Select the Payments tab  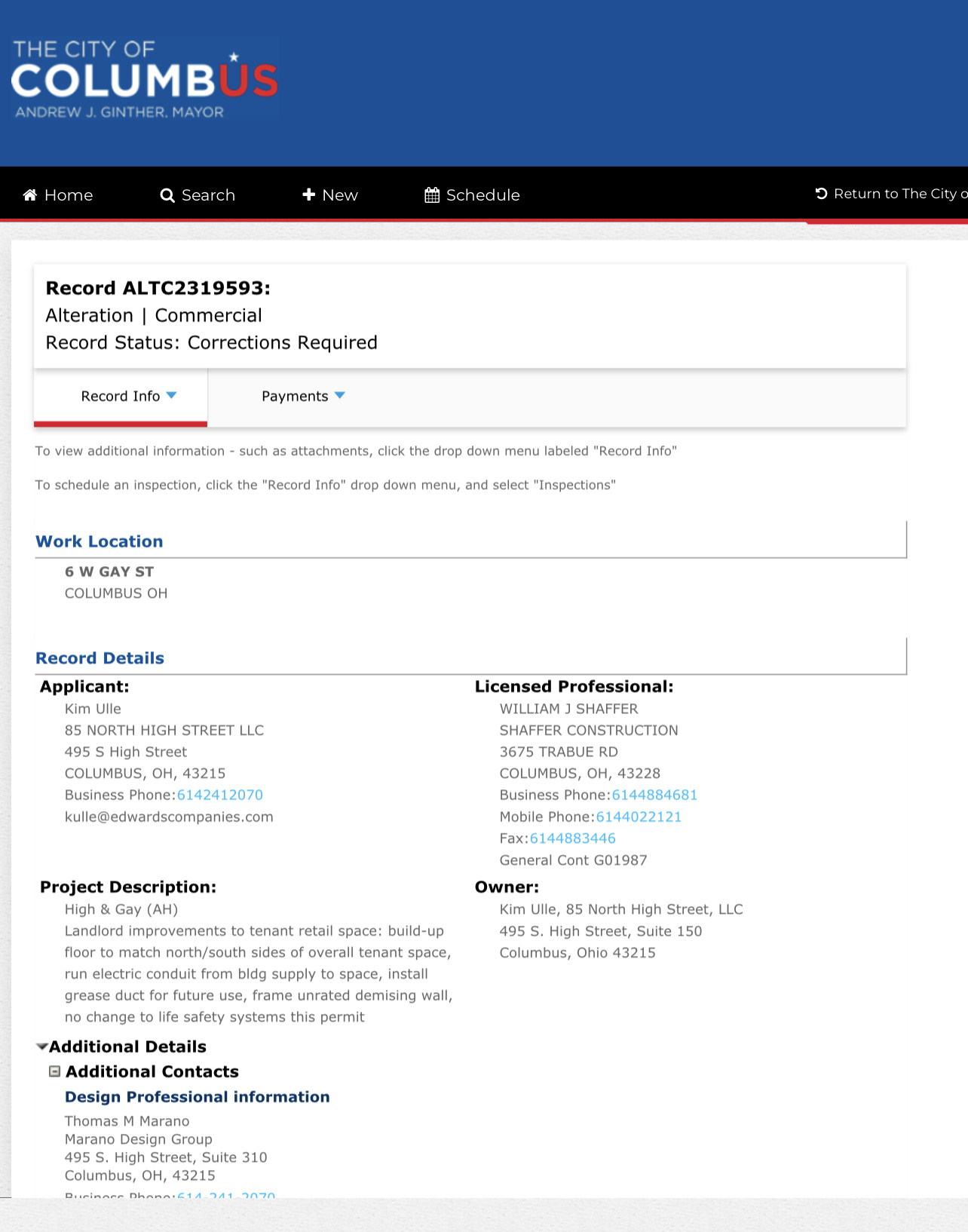pos(303,397)
